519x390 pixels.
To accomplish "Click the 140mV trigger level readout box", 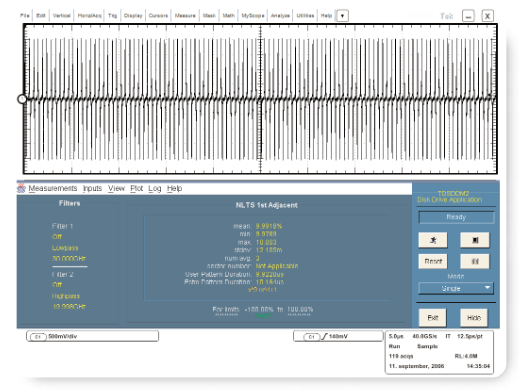I will click(338, 336).
